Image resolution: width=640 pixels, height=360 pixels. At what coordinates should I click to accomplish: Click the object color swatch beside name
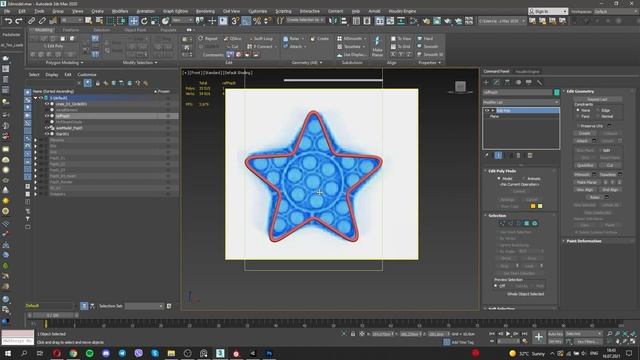[556, 93]
